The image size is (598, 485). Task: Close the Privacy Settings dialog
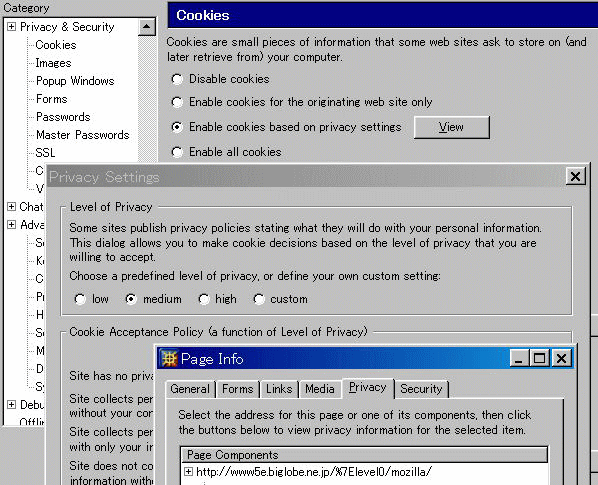575,176
